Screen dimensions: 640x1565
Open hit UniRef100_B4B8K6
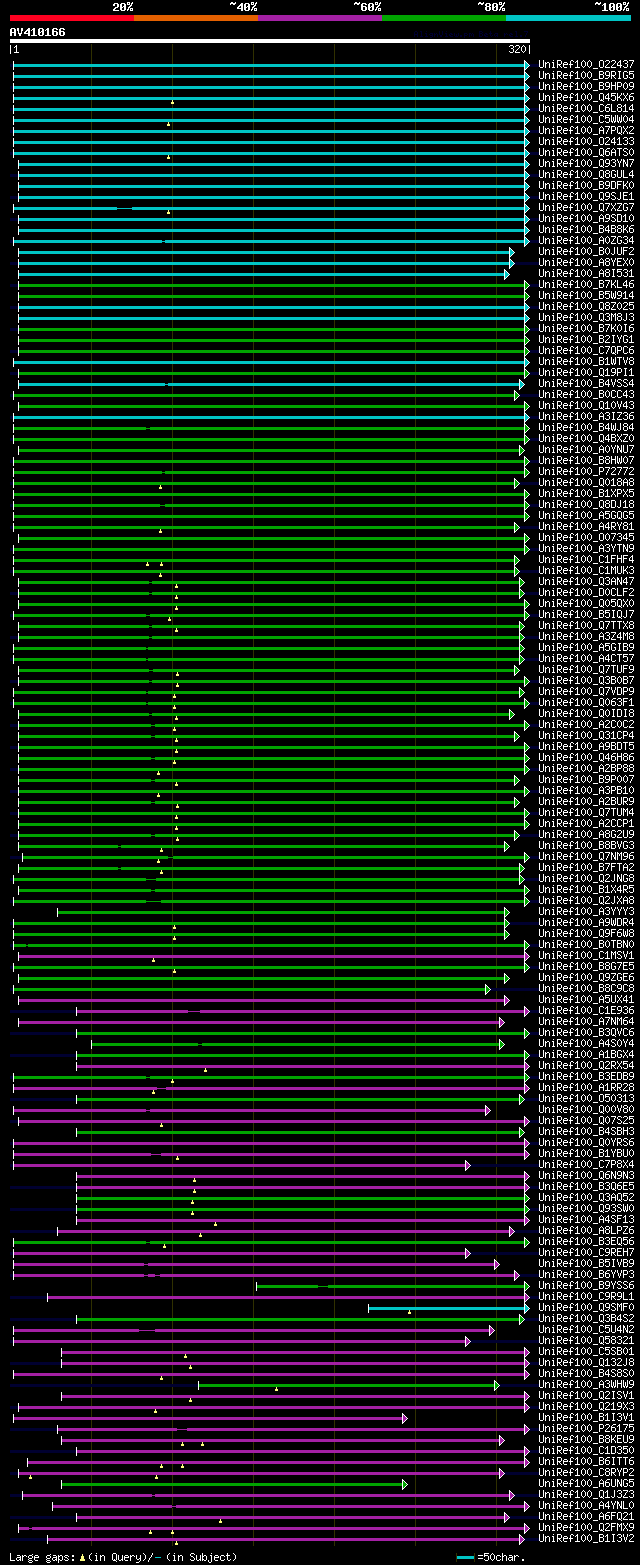tap(586, 229)
